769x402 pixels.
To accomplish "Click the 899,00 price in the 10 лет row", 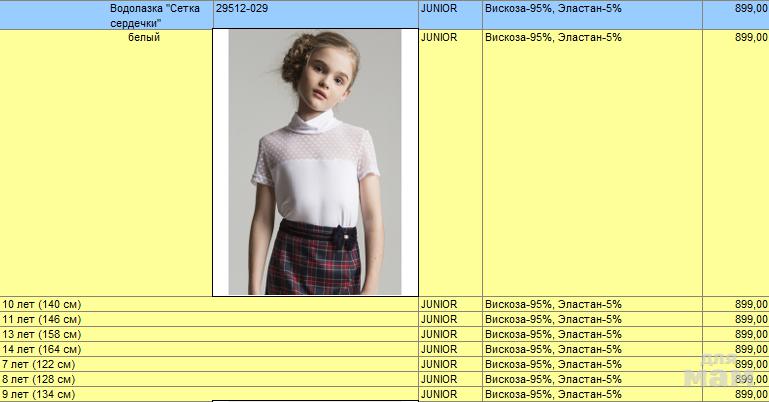I will tap(750, 304).
